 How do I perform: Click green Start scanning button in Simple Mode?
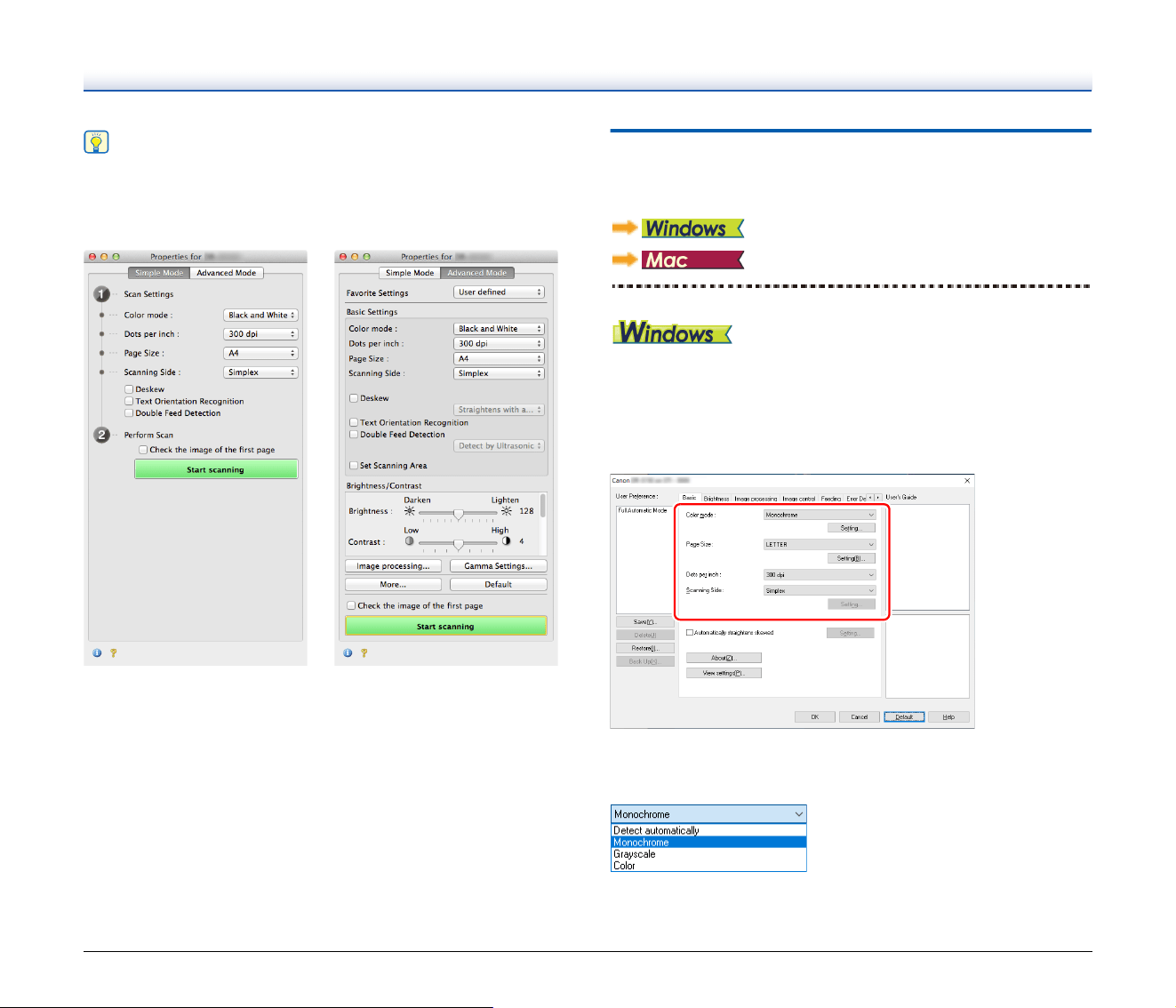[x=216, y=469]
